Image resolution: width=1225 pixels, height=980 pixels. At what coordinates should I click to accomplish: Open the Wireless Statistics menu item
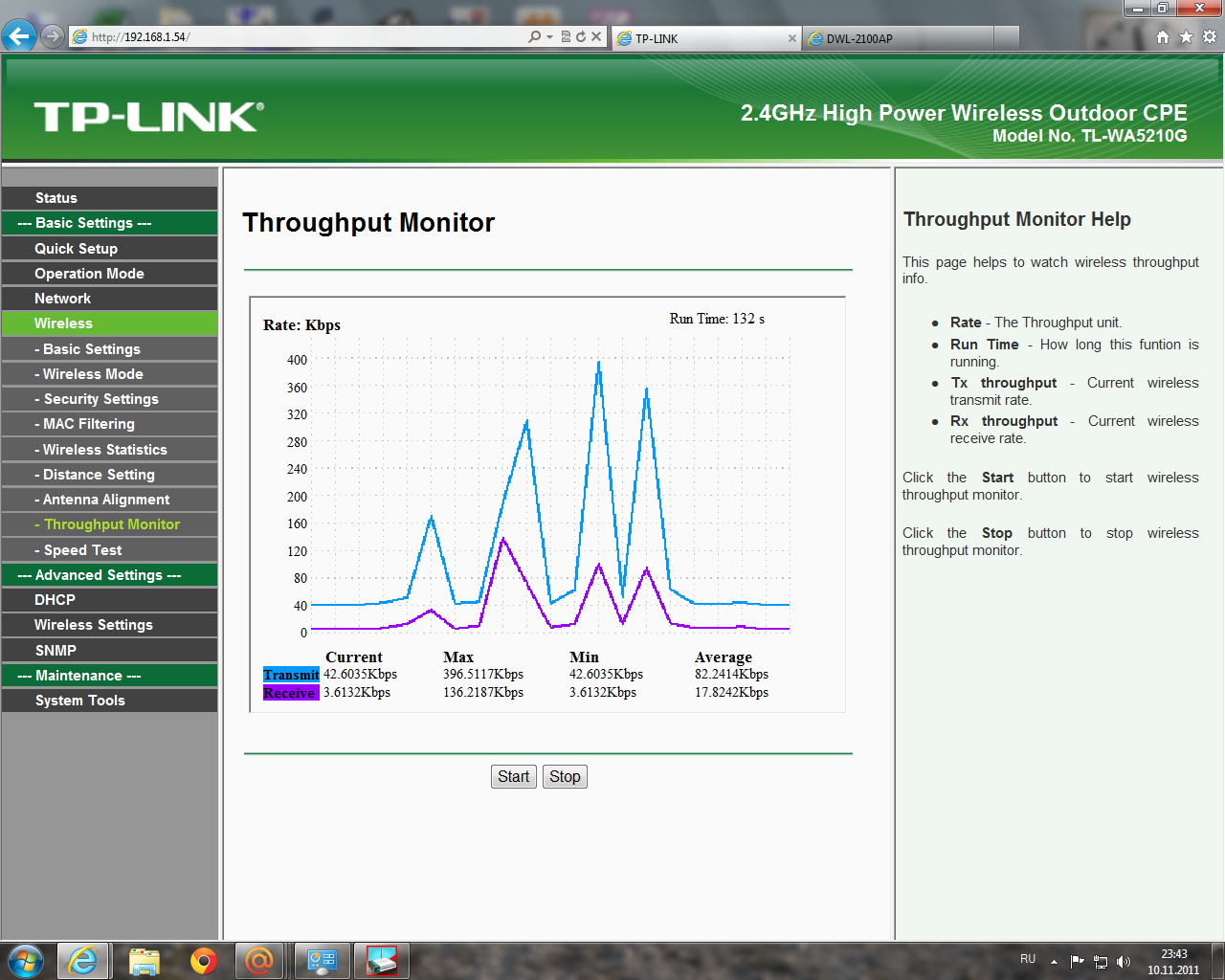104,450
